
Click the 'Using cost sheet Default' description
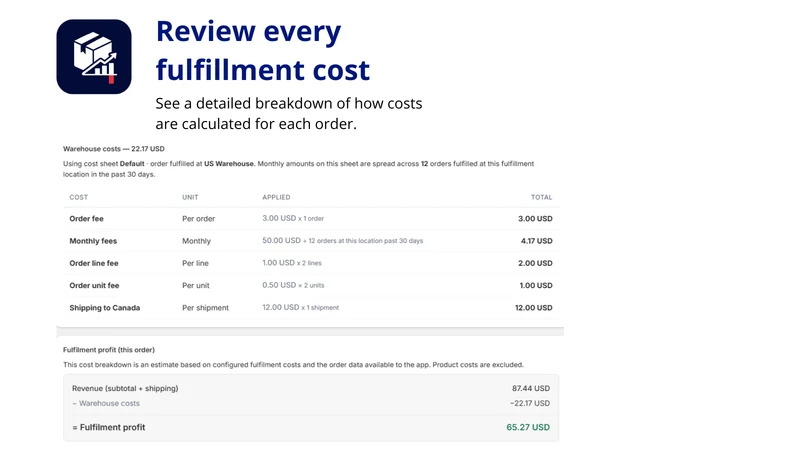(x=298, y=169)
